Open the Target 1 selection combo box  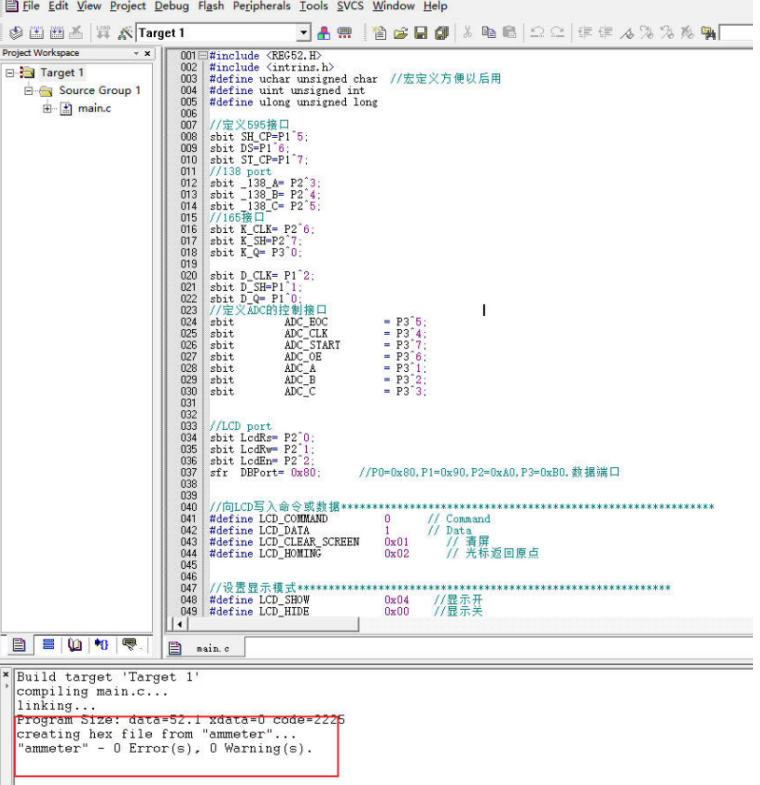pyautogui.click(x=224, y=33)
